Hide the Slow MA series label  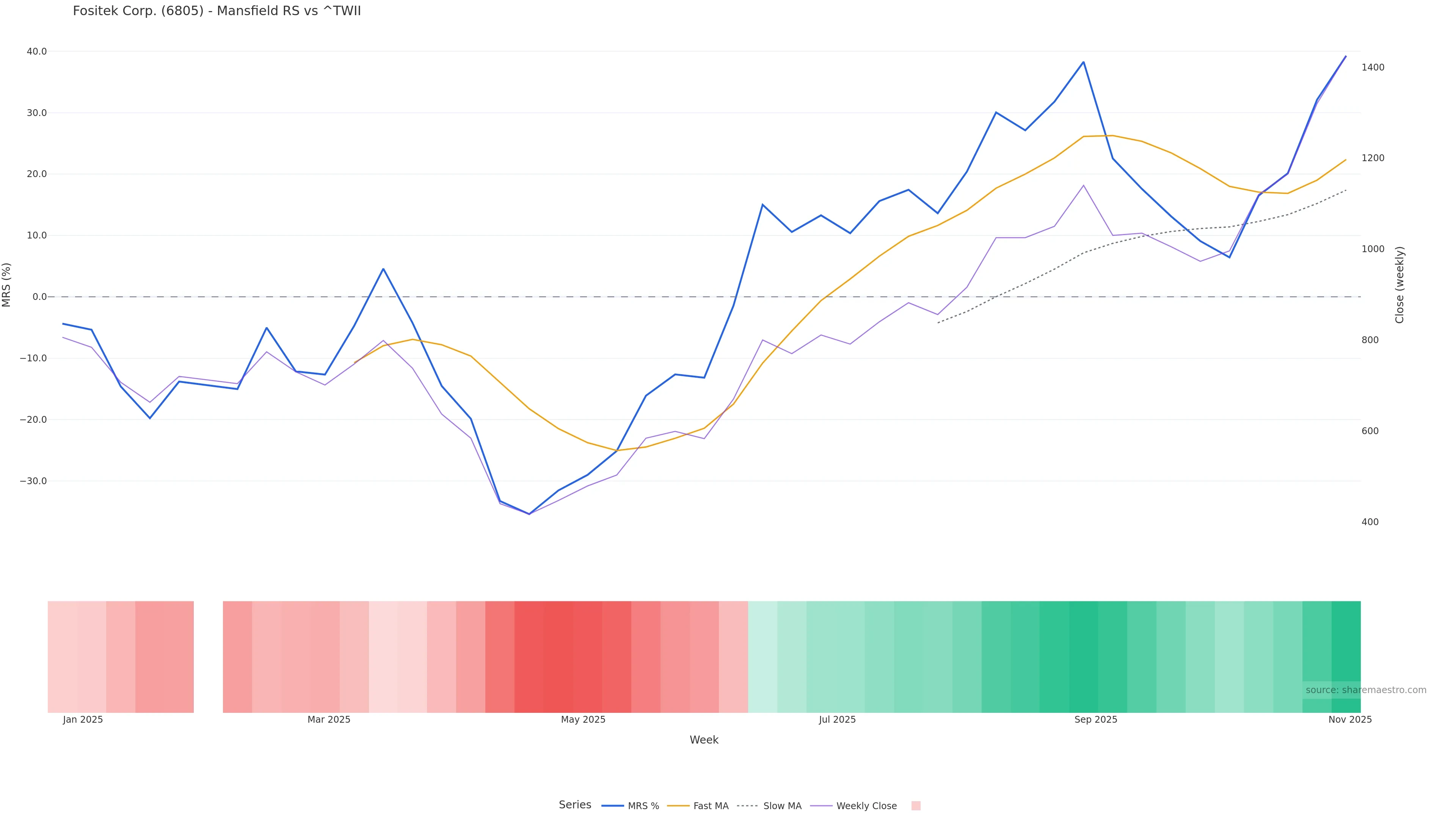(x=782, y=806)
